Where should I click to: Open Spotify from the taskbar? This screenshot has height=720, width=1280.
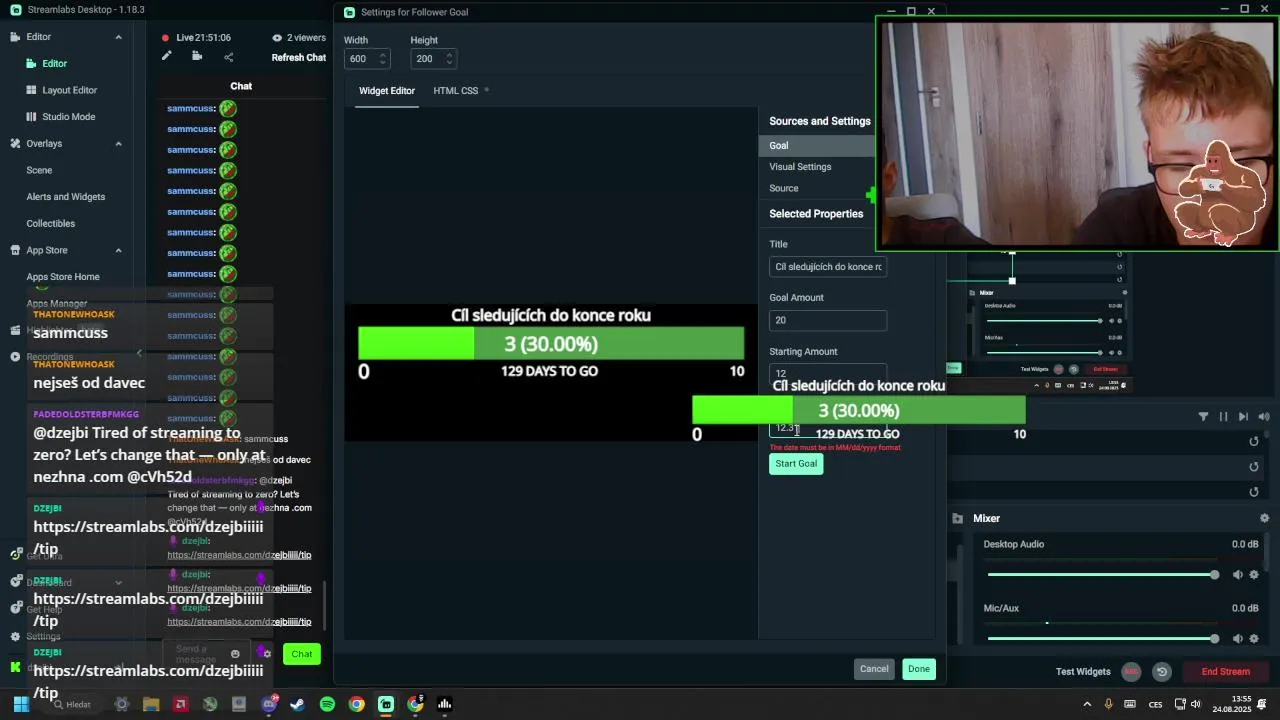(327, 704)
